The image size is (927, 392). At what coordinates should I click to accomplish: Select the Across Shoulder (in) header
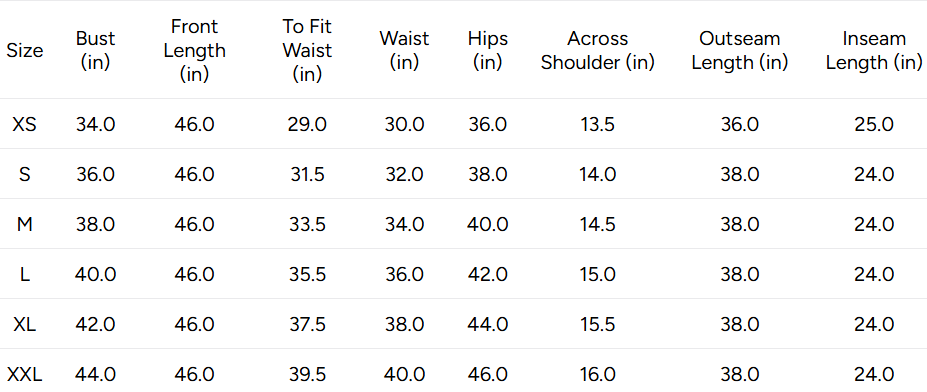tap(598, 50)
